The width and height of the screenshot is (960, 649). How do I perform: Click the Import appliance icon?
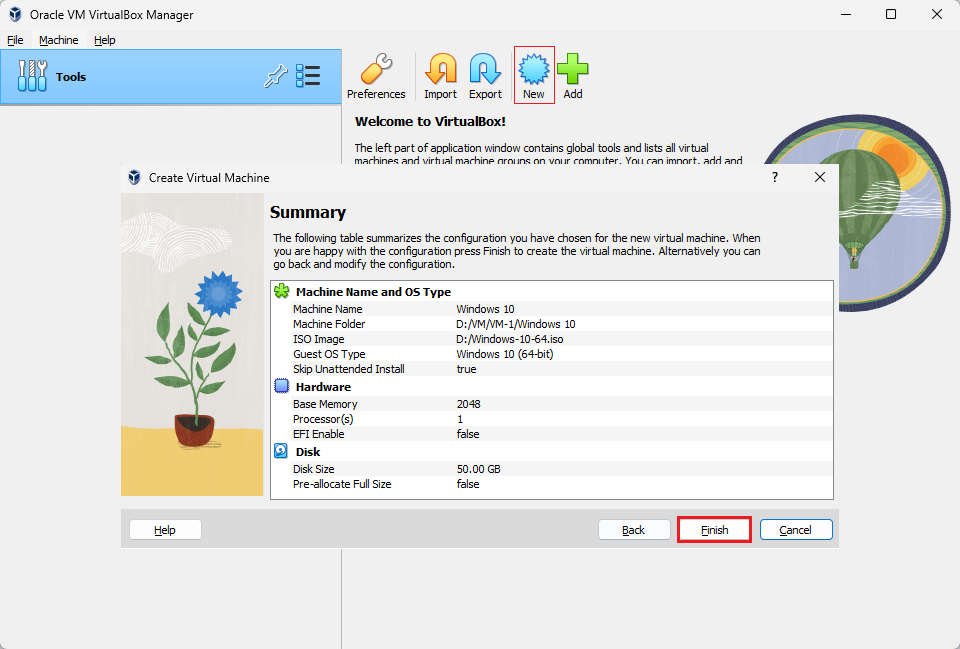tap(441, 69)
